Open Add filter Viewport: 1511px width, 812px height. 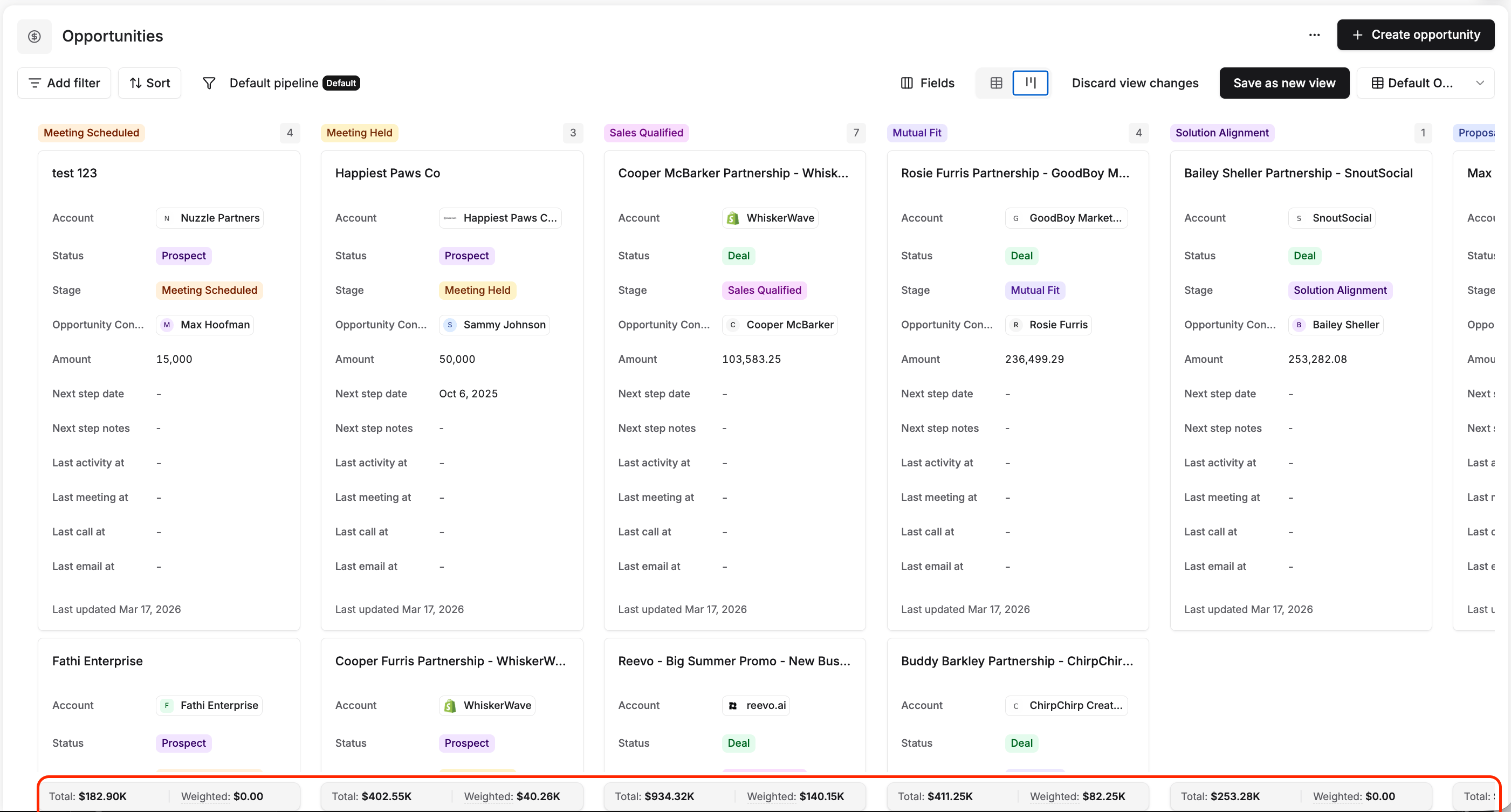tap(65, 82)
